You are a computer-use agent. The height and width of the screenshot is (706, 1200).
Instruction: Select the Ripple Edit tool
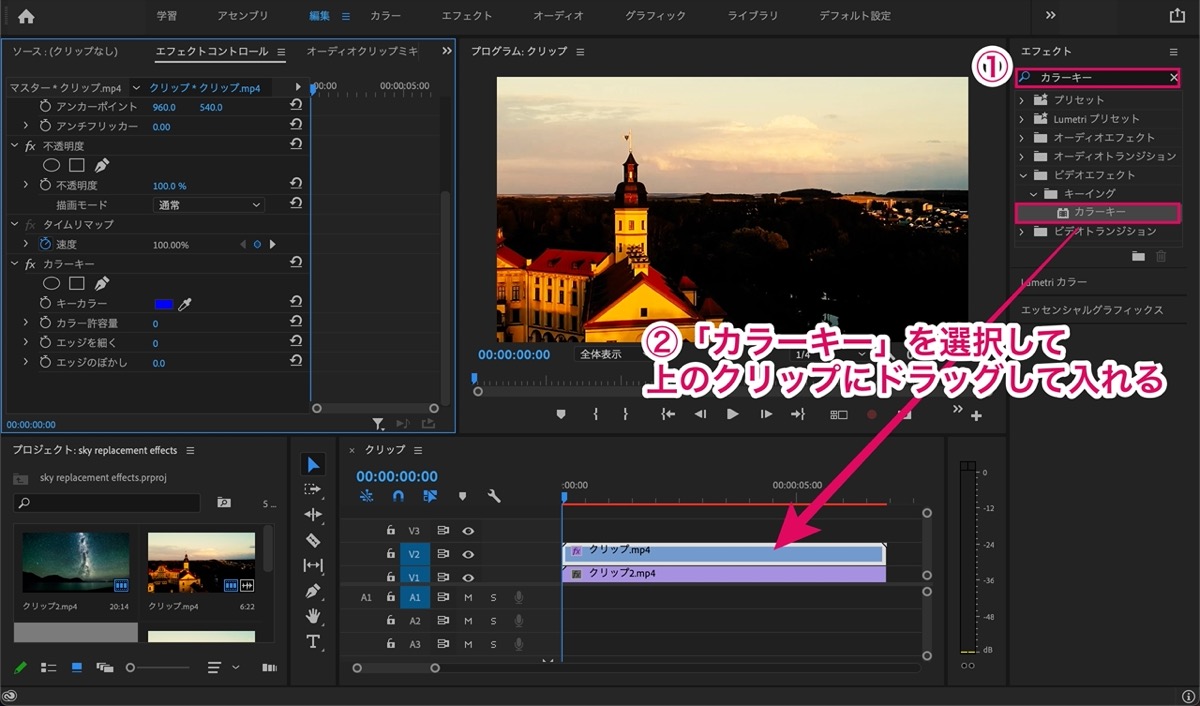(x=313, y=514)
